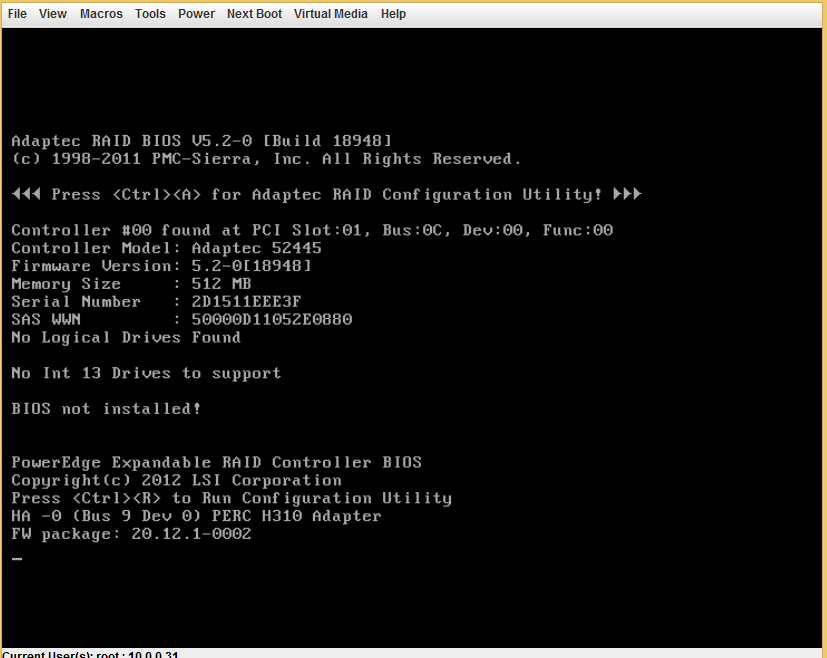Click the Adaptec RAID BIOS V5.2-0 line
The image size is (827, 658).
(x=201, y=141)
